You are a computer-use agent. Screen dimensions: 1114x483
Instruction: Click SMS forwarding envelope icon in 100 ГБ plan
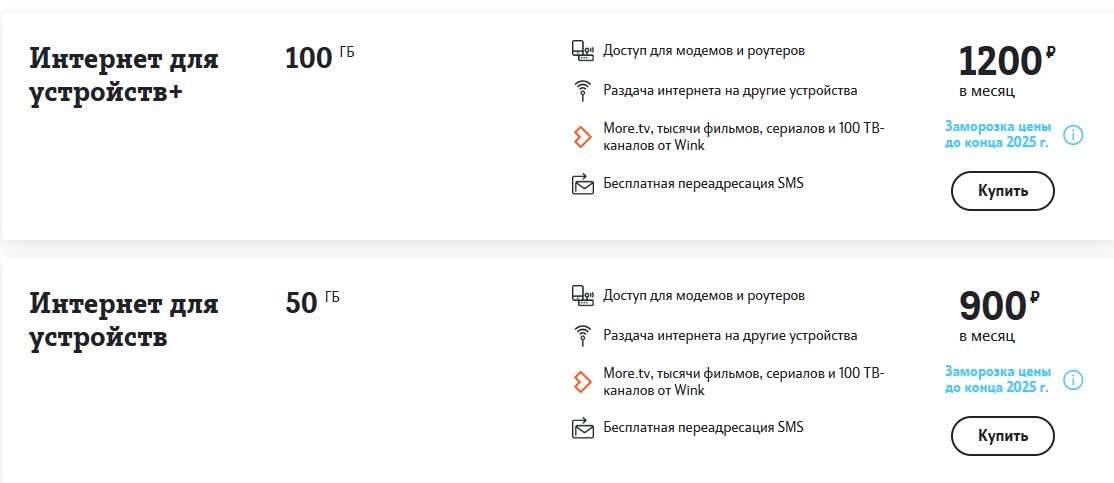582,184
